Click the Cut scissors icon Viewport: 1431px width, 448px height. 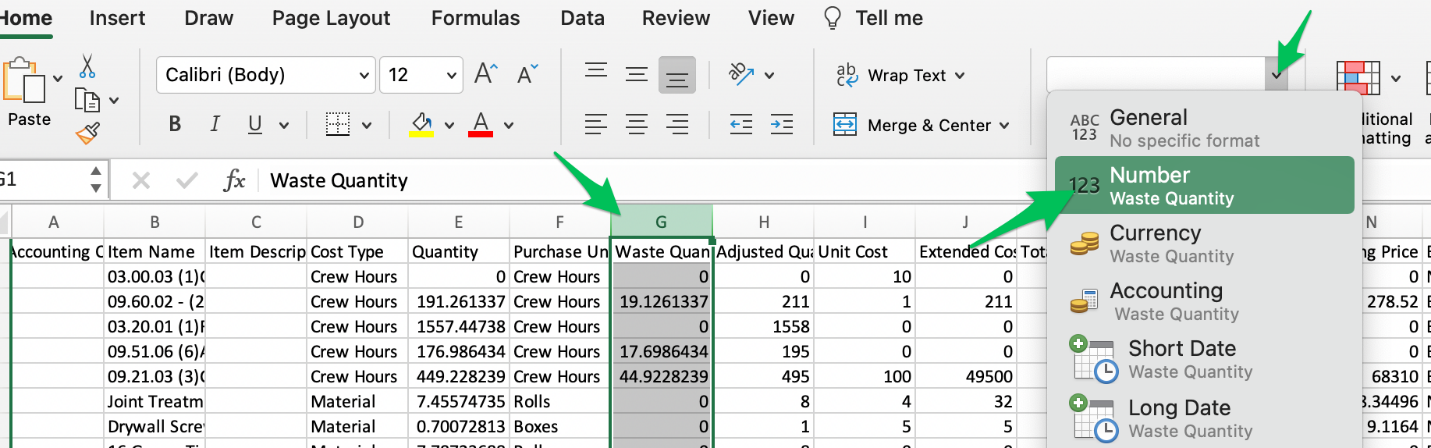click(87, 66)
